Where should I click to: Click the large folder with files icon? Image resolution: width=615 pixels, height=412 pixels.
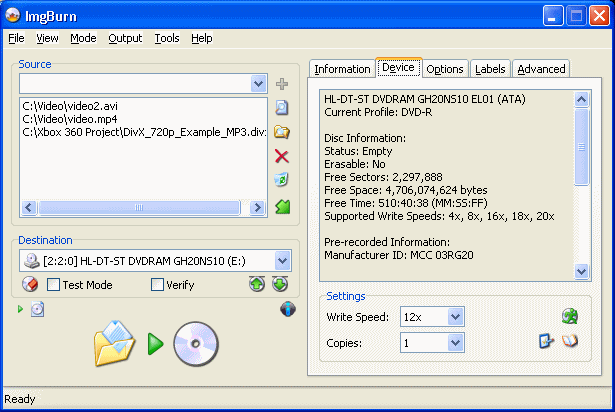pos(115,343)
